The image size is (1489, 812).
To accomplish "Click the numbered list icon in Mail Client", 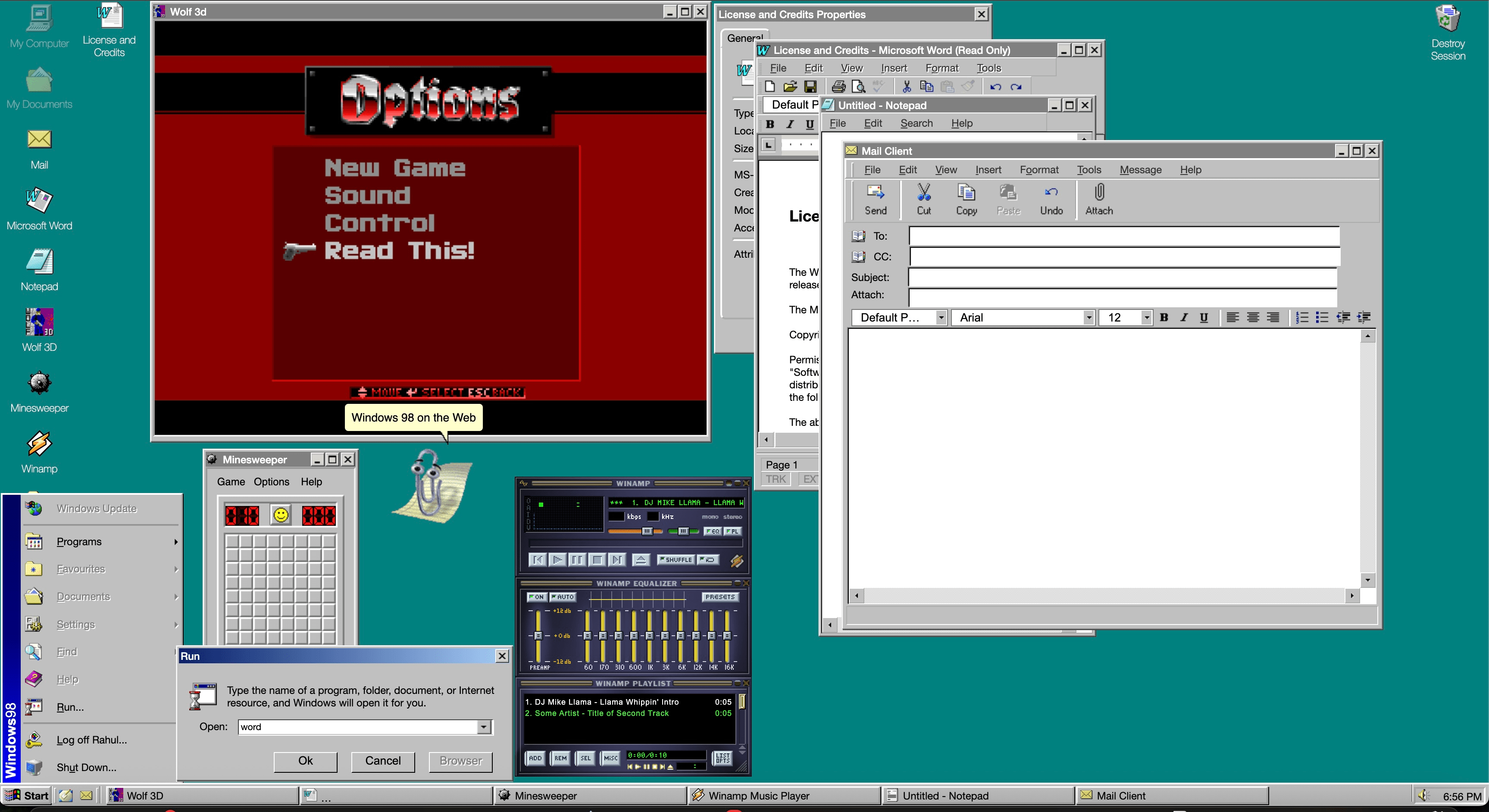I will [x=1302, y=317].
